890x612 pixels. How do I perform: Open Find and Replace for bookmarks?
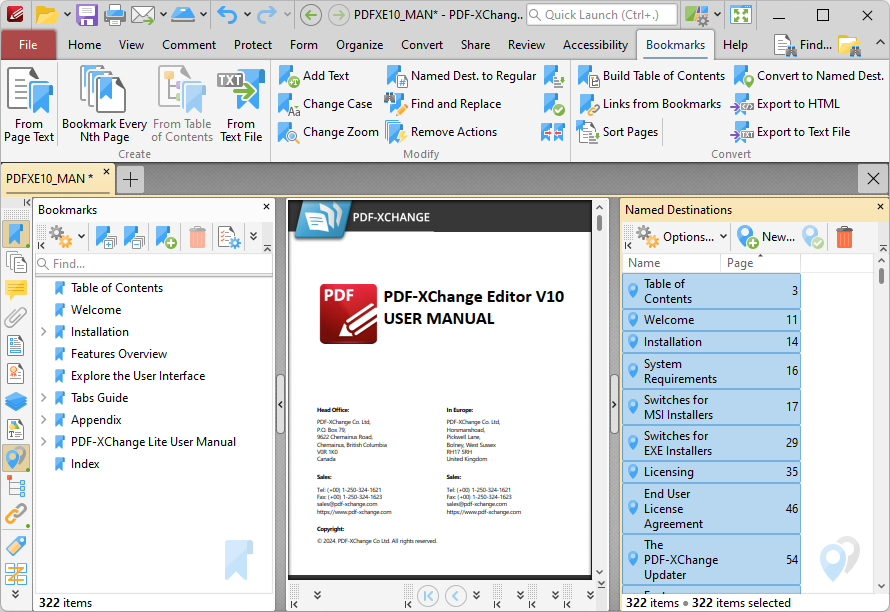pyautogui.click(x=443, y=104)
